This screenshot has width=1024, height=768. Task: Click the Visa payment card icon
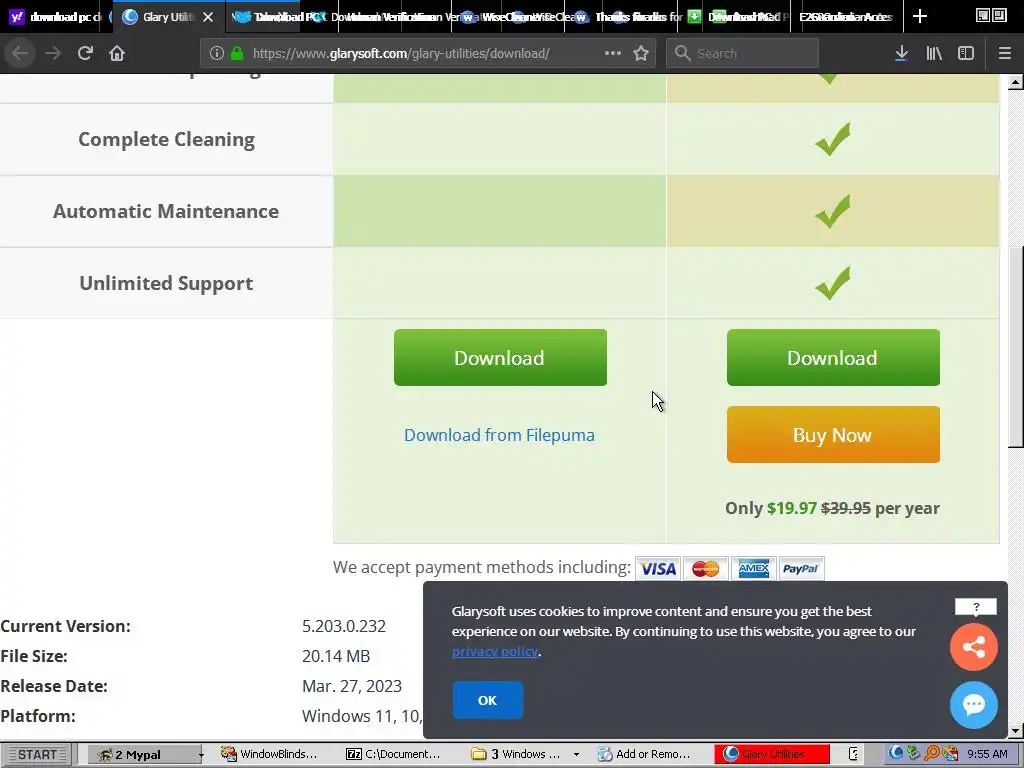(x=658, y=568)
